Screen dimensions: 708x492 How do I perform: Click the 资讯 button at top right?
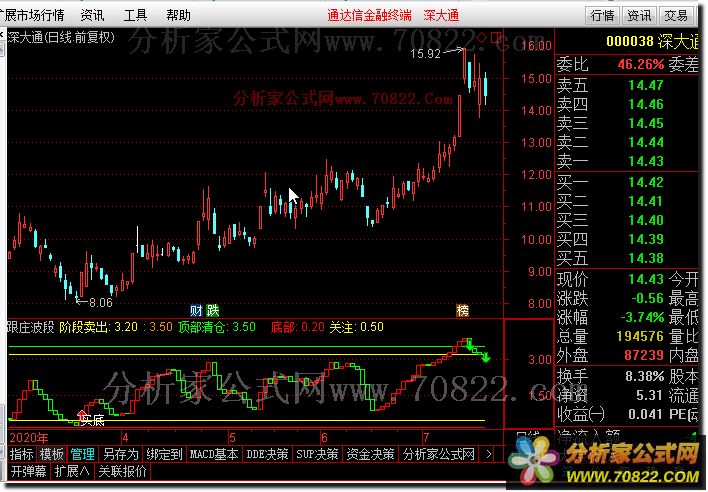tap(639, 16)
